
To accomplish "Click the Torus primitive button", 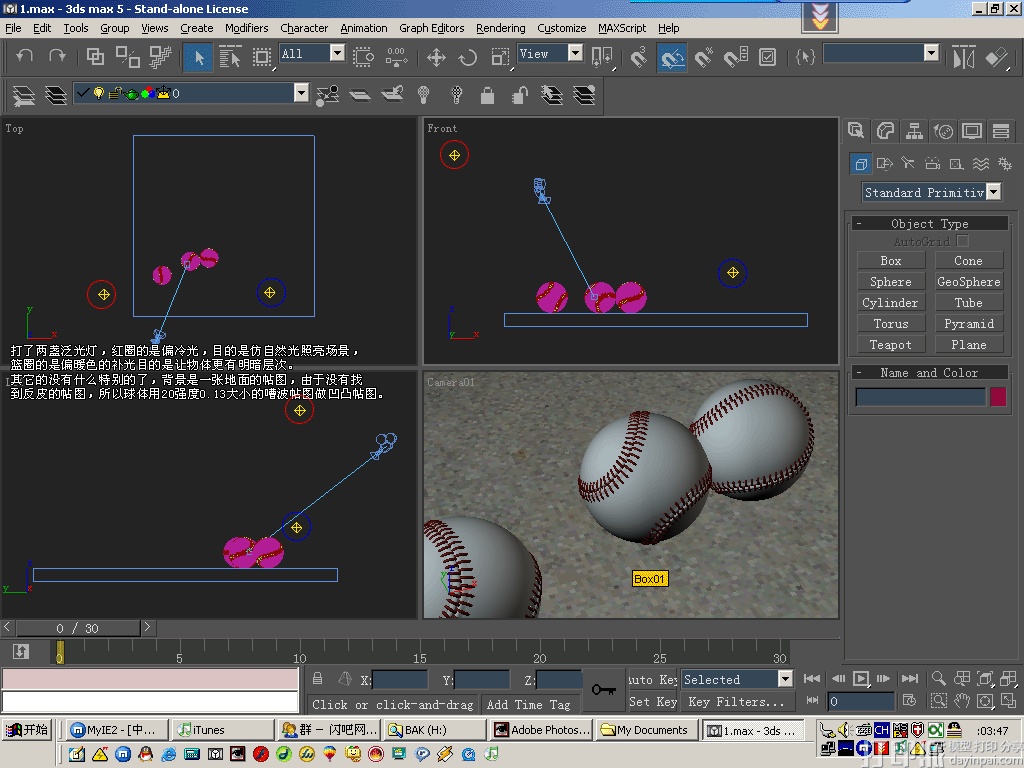I will coord(891,323).
